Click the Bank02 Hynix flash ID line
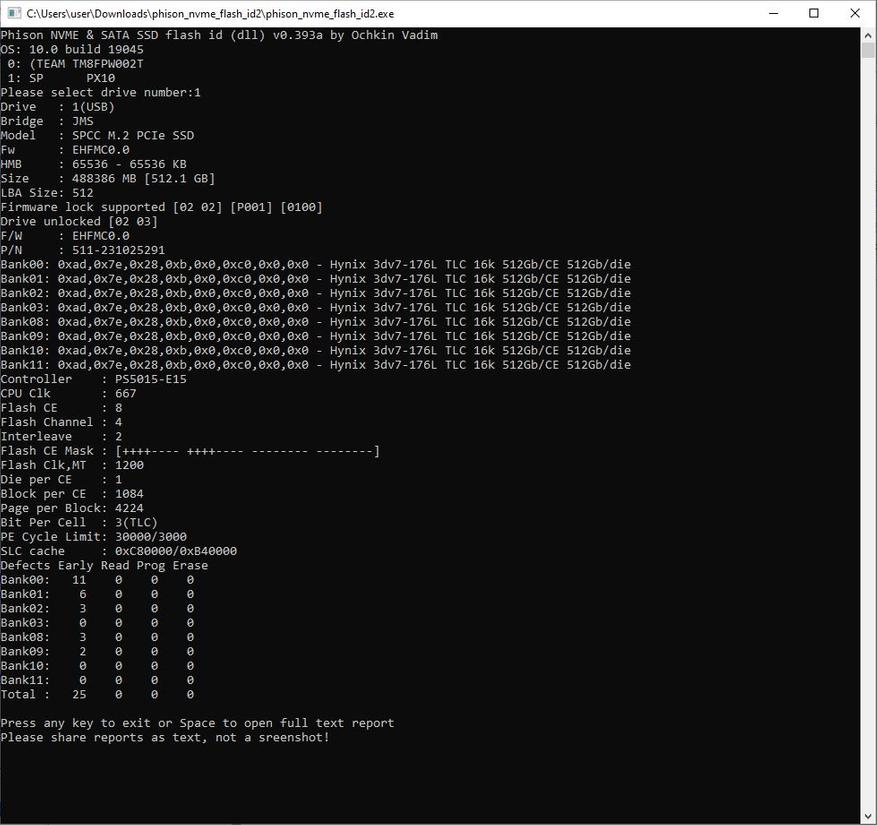Screen dimensions: 877x825 point(316,293)
